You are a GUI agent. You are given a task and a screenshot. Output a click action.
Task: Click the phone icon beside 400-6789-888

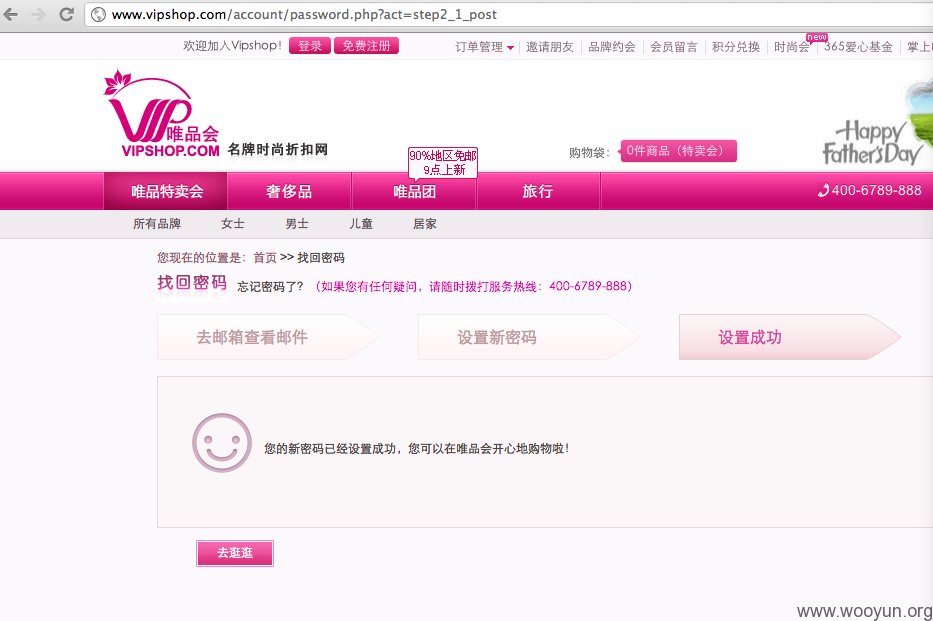click(823, 190)
